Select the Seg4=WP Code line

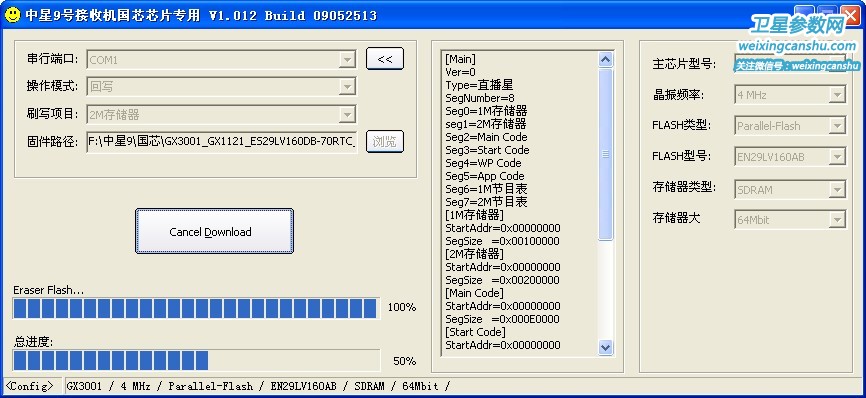(483, 163)
